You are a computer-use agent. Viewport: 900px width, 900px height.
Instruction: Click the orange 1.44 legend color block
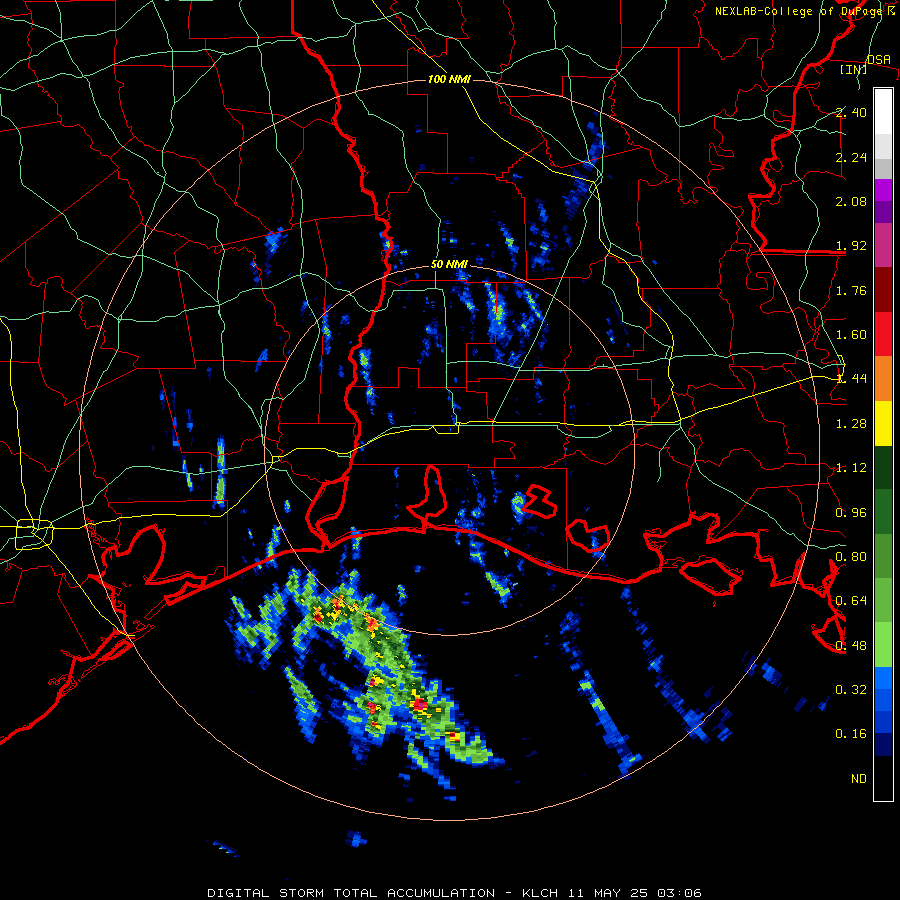[883, 379]
